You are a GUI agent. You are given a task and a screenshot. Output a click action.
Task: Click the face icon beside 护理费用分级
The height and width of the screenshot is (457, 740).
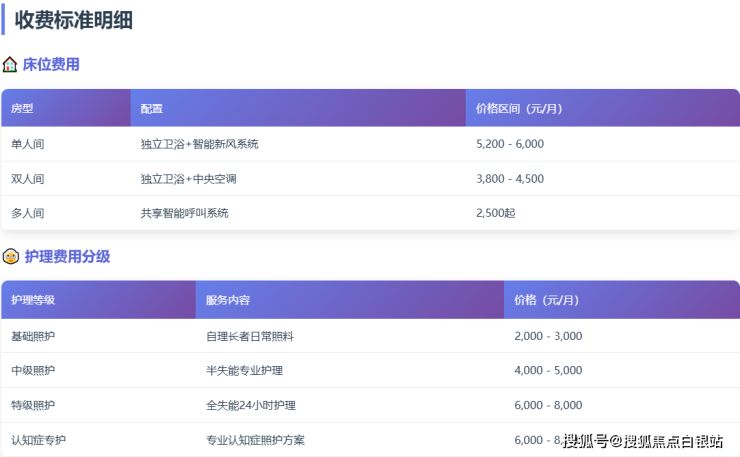tap(10, 257)
